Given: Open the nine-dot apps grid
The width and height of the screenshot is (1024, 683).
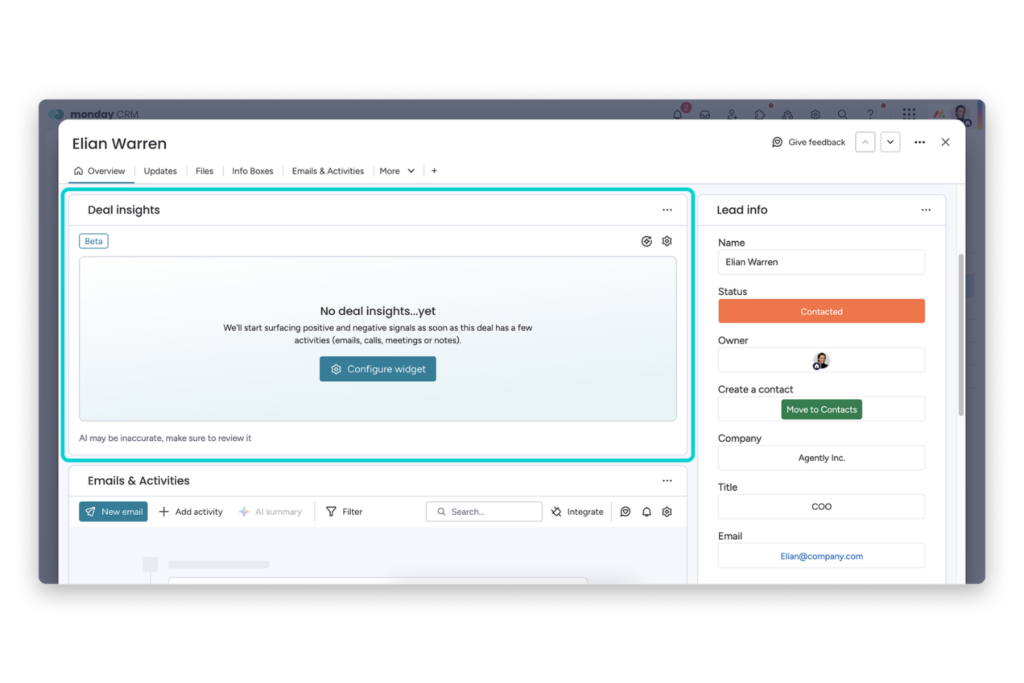Looking at the screenshot, I should point(909,114).
